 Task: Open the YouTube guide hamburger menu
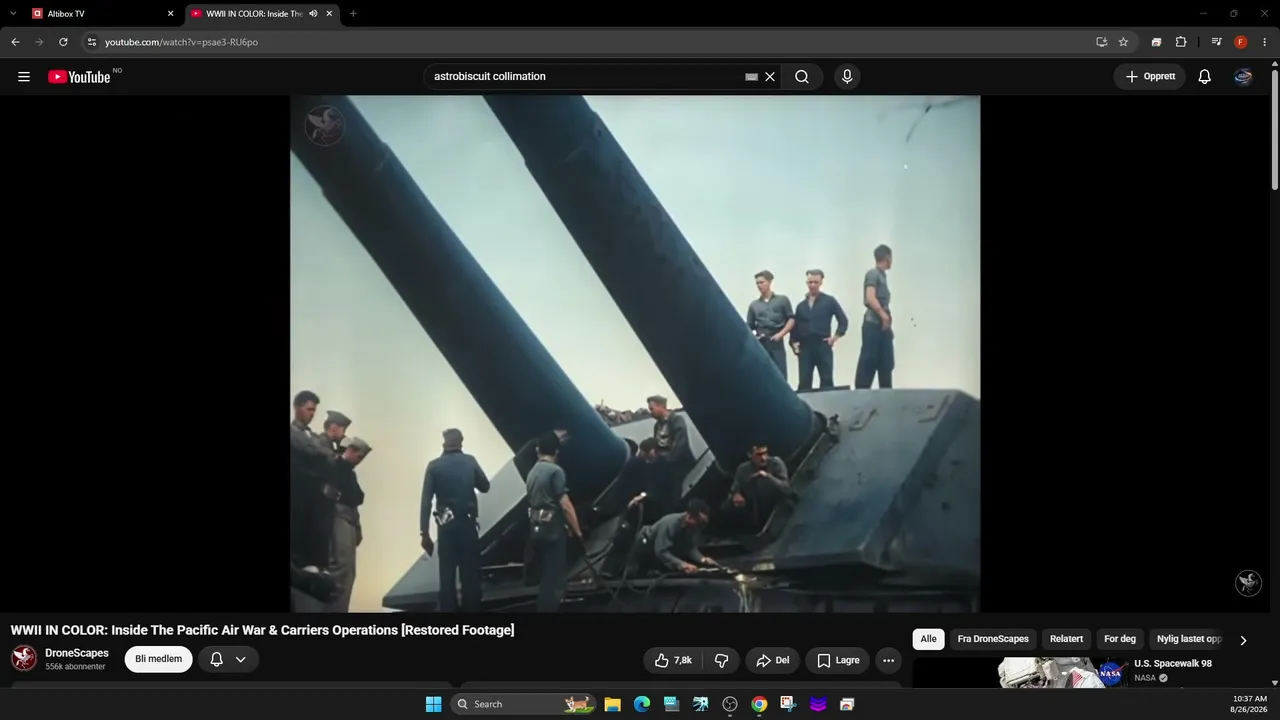coord(24,77)
